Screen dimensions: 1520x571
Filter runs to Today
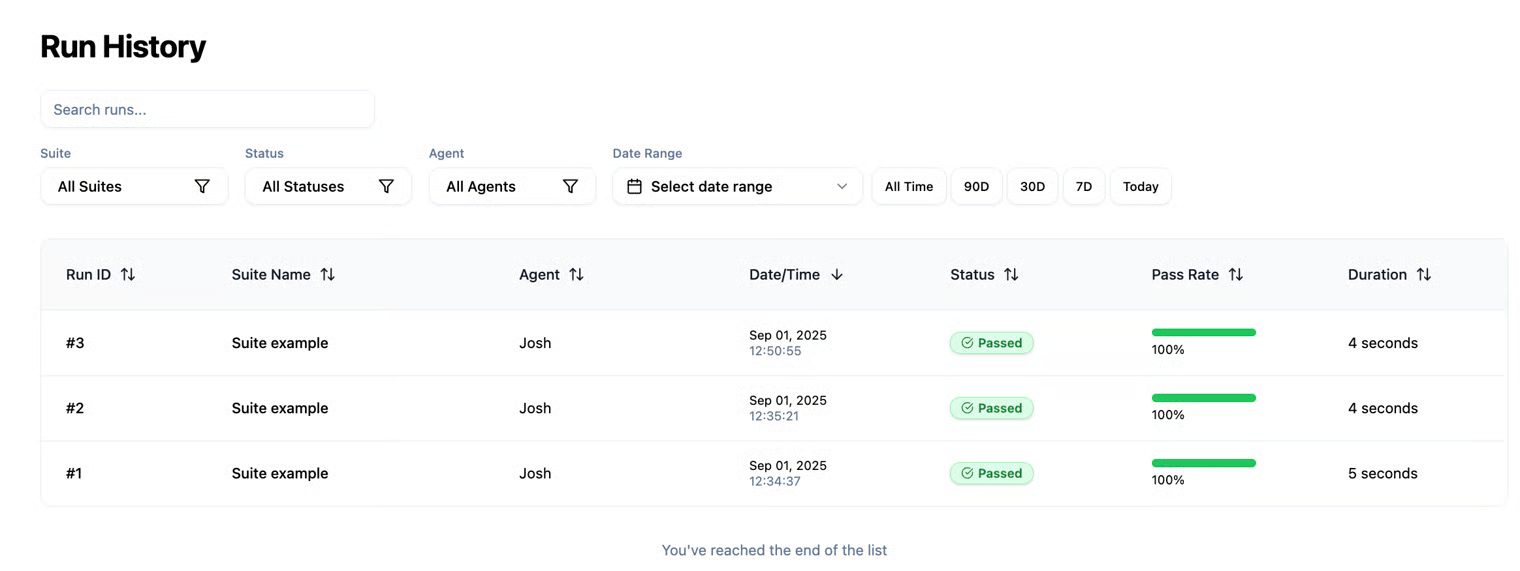click(1140, 186)
